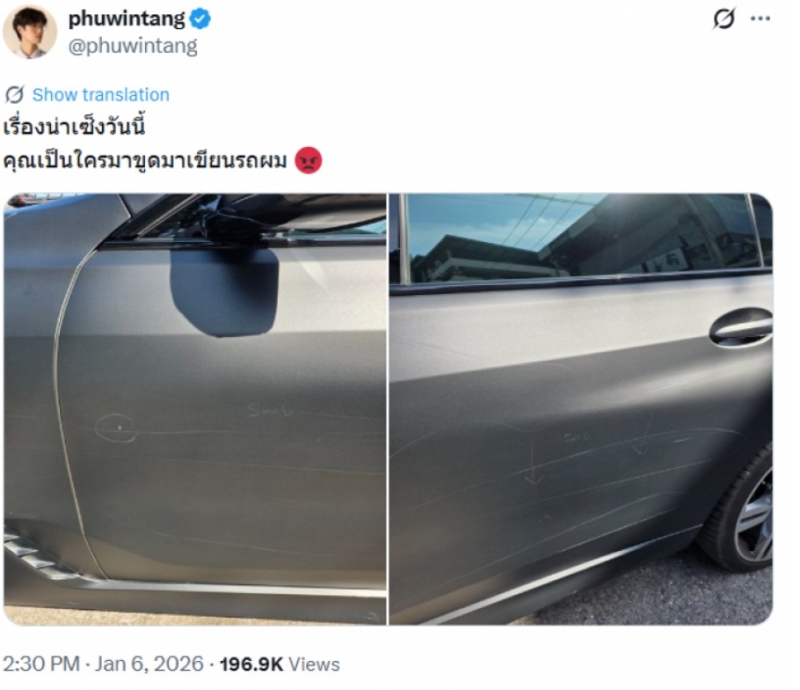Open the @phuwintang handle link
This screenshot has height=690, width=800.
click(x=133, y=46)
